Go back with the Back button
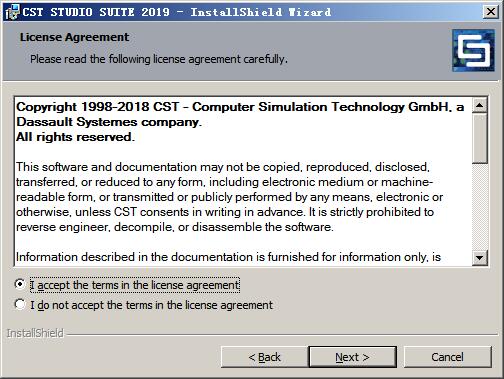The height and width of the screenshot is (379, 504). pyautogui.click(x=264, y=357)
